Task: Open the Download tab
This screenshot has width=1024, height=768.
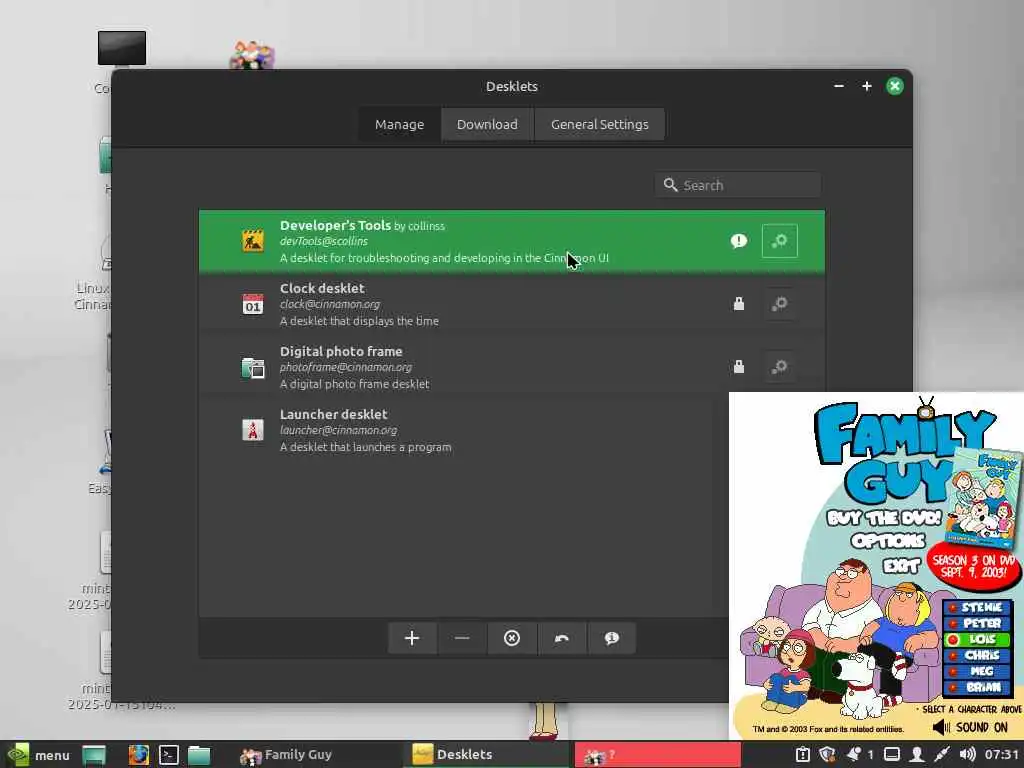Action: [x=487, y=124]
